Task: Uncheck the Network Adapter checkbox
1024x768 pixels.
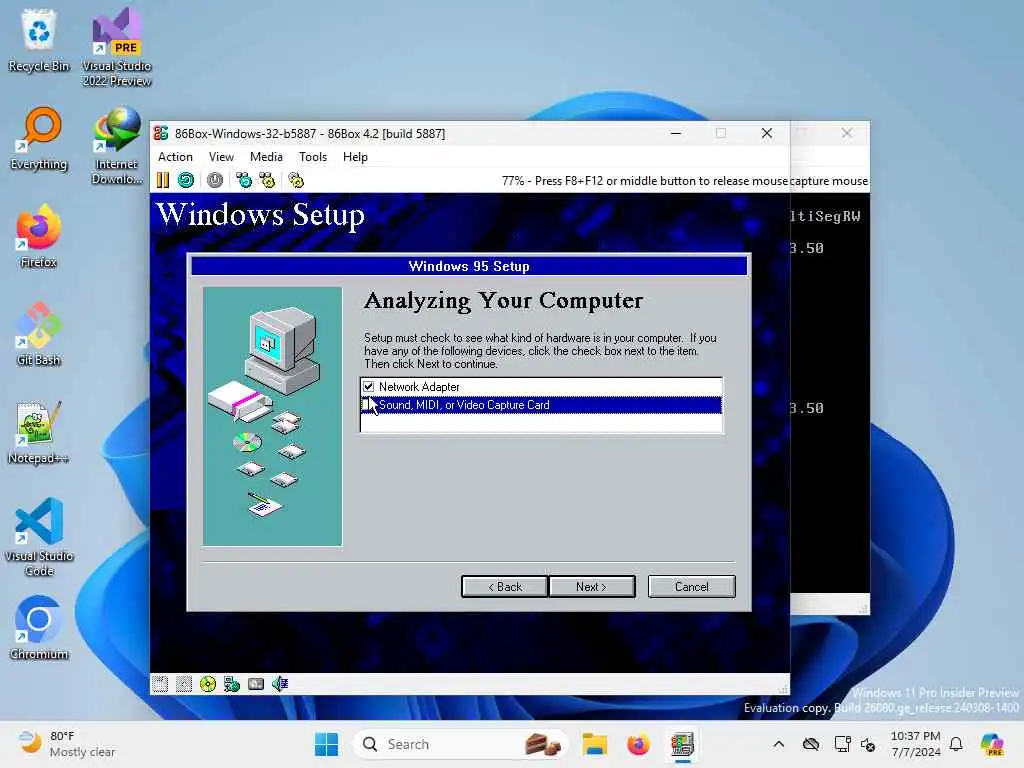Action: 369,387
